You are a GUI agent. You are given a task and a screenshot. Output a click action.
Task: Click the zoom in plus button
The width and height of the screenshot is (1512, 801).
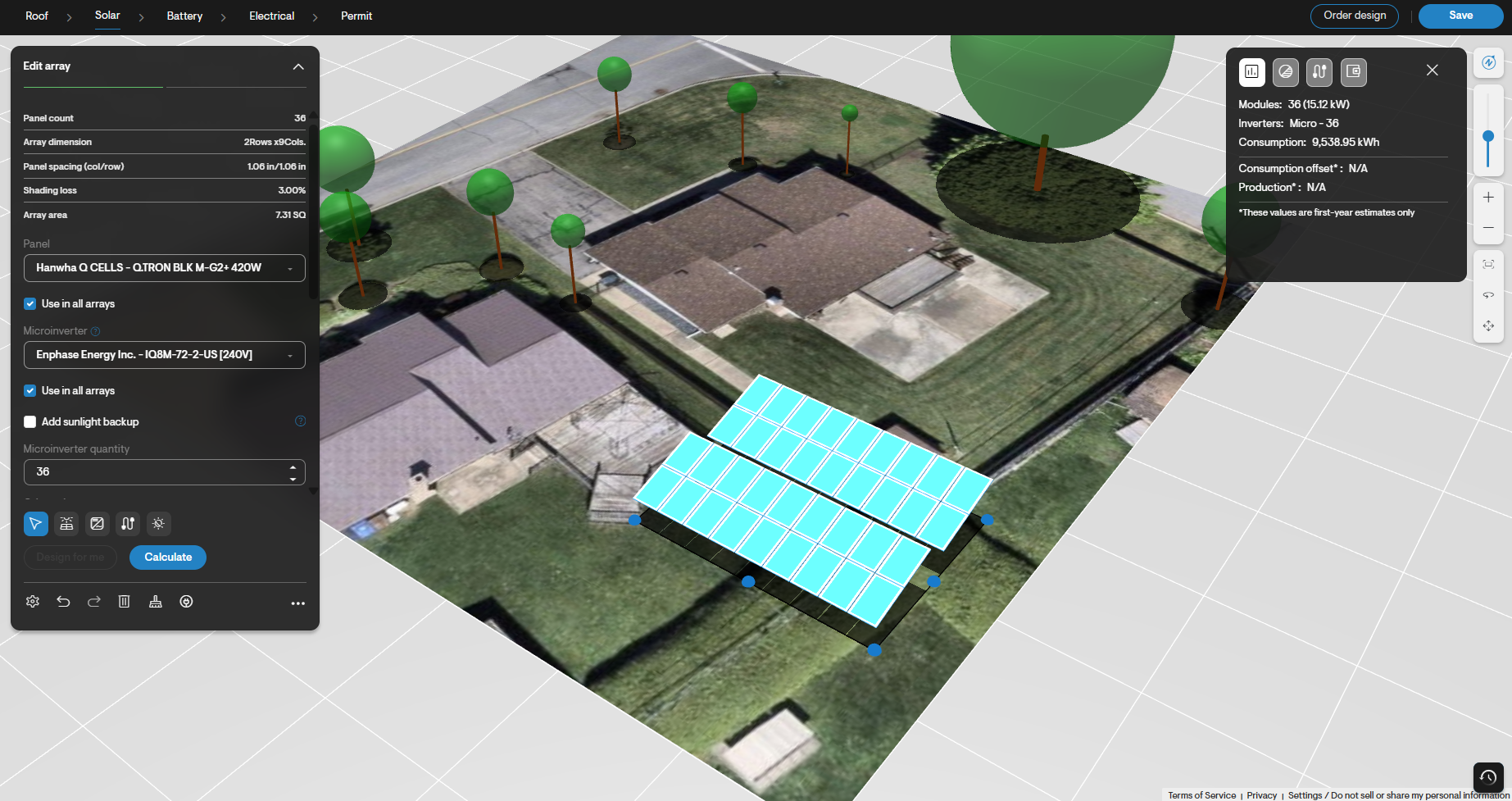1488,198
